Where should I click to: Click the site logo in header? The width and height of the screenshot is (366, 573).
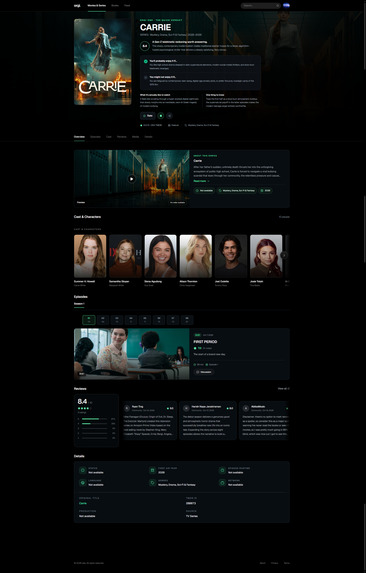point(77,5)
